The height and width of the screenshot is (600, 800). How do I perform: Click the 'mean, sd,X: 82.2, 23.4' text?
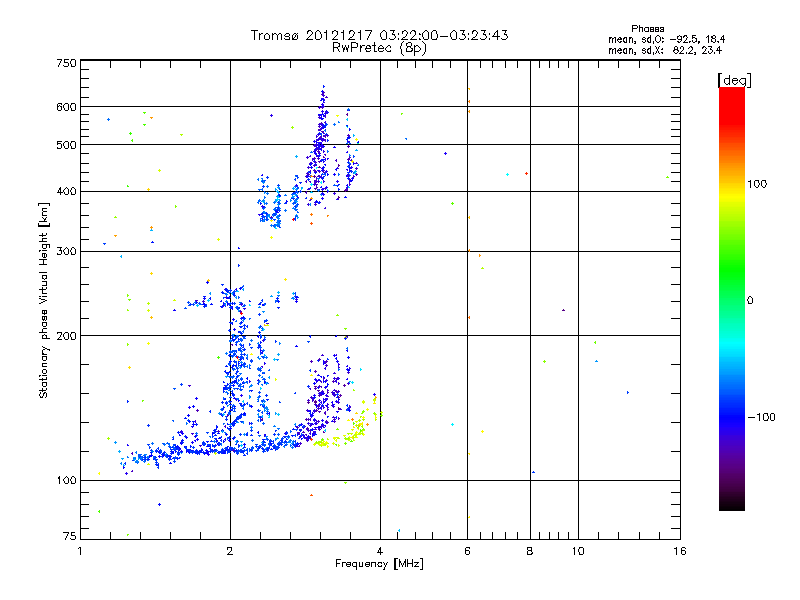tap(665, 50)
